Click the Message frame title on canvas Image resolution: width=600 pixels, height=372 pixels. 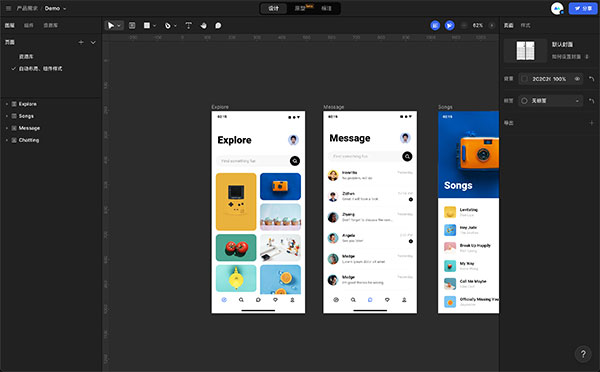click(x=334, y=107)
